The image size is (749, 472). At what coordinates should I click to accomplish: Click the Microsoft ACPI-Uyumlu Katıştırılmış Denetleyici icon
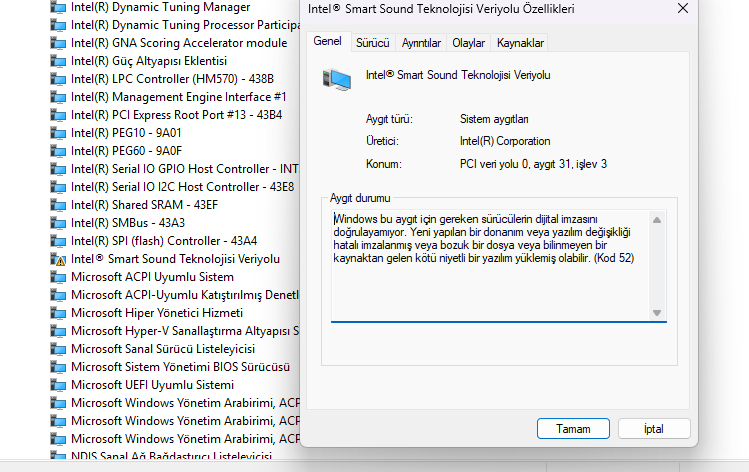(58, 295)
